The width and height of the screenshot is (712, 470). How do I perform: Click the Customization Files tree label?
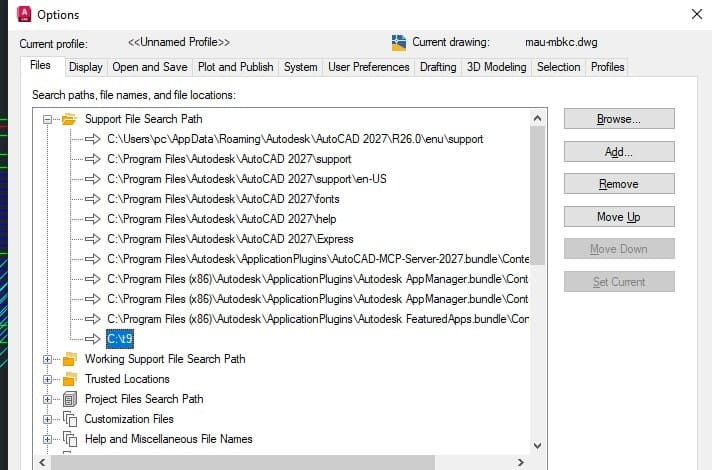pos(129,419)
